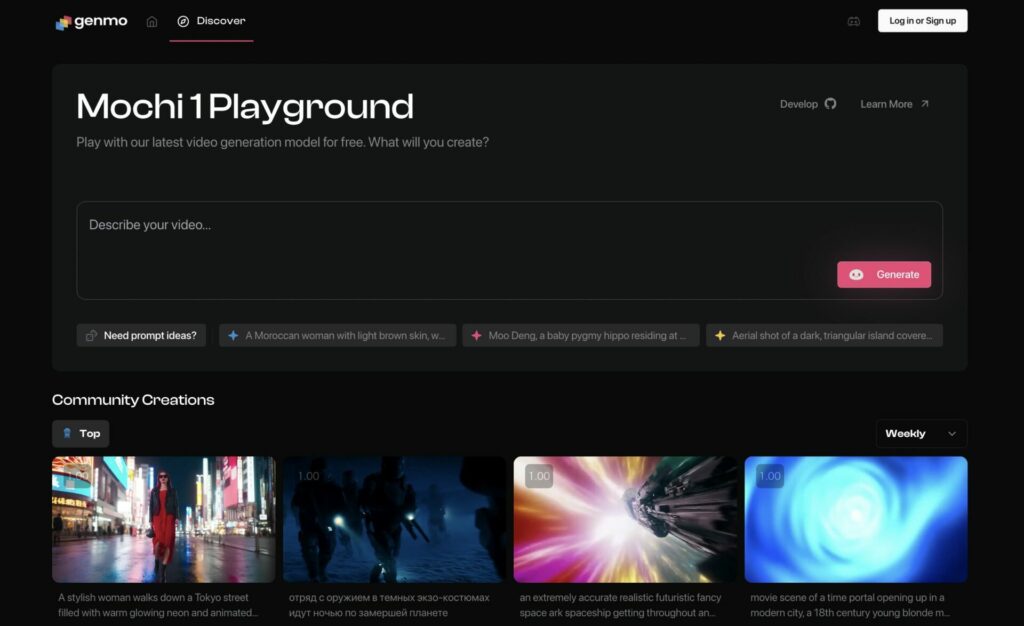Expand the Weekly time range dropdown
This screenshot has height=626, width=1024.
tap(921, 433)
